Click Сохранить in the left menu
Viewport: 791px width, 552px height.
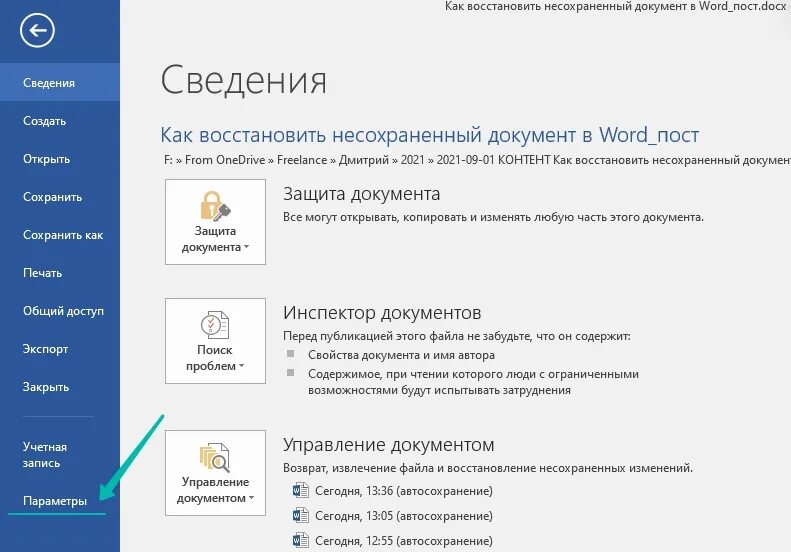(x=60, y=197)
